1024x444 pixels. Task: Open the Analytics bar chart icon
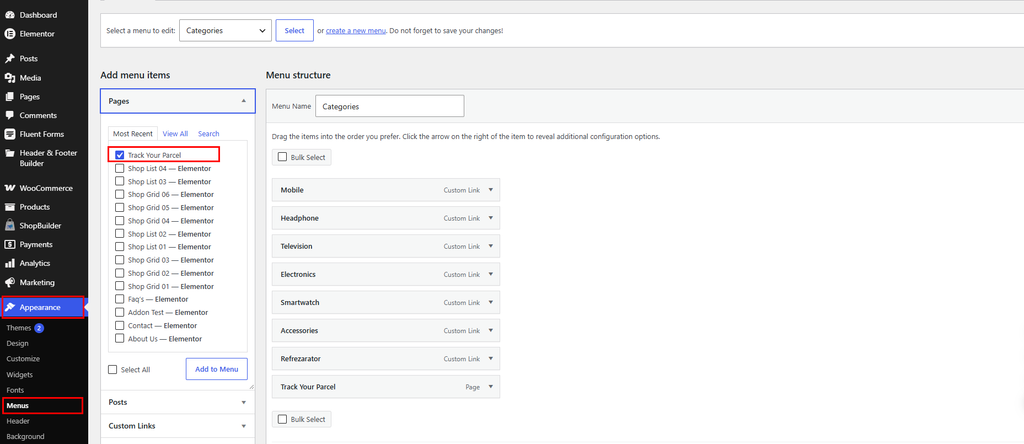coord(10,263)
